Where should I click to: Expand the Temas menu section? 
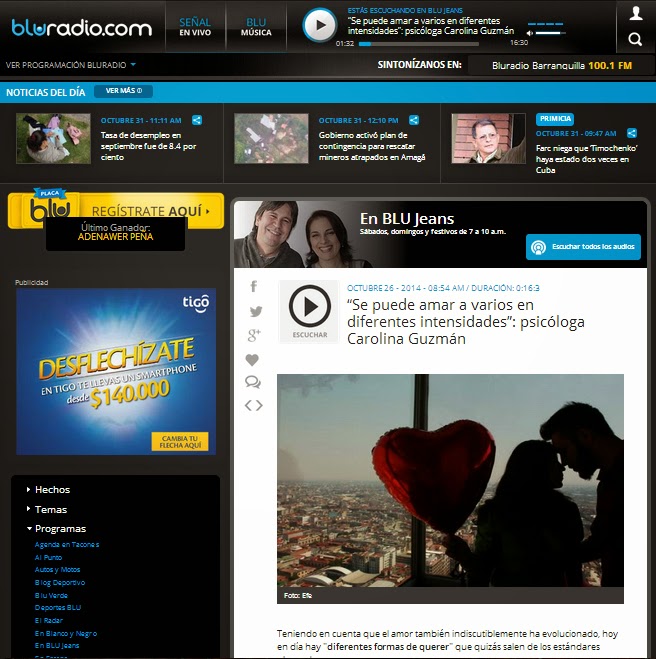47,509
